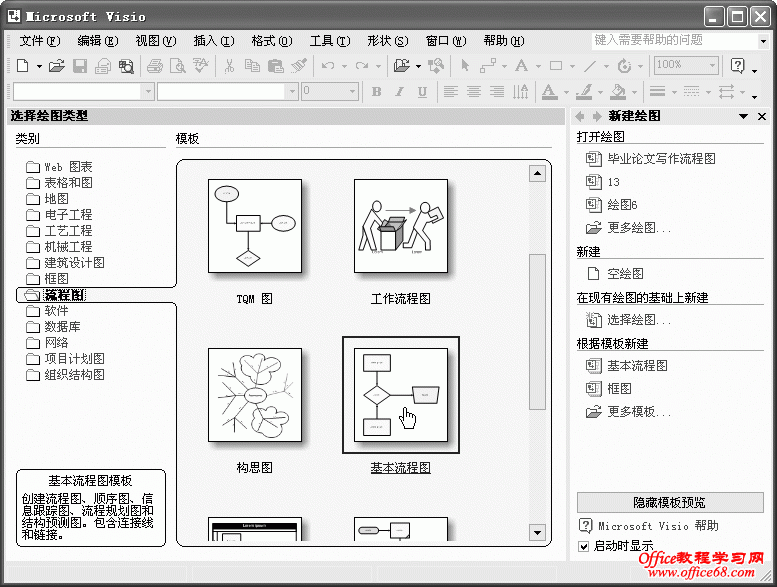
Task: Click the Font Color A icon
Action: [x=549, y=92]
